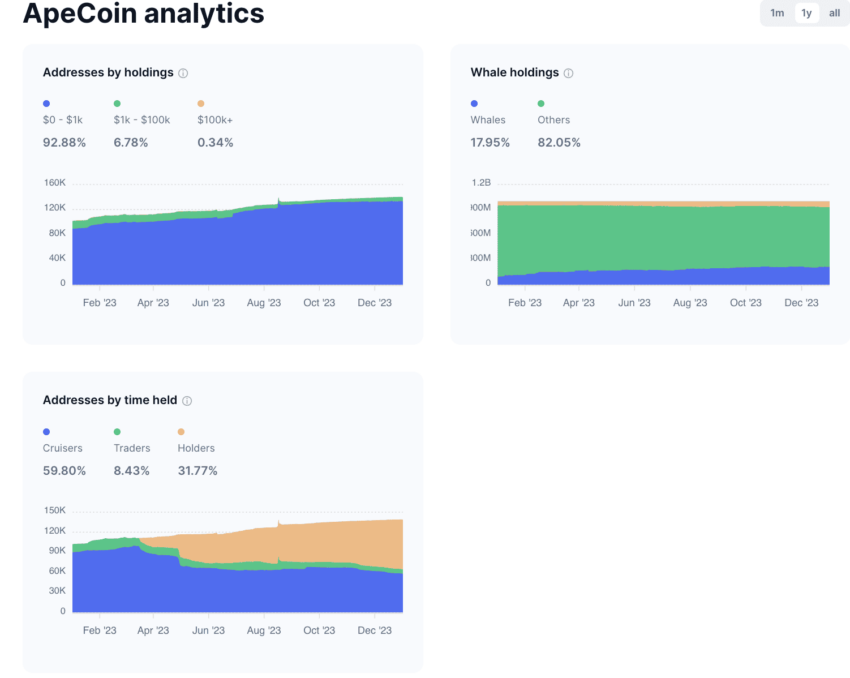Click the 92.88% holdings percentage value
850x678 pixels.
click(64, 143)
